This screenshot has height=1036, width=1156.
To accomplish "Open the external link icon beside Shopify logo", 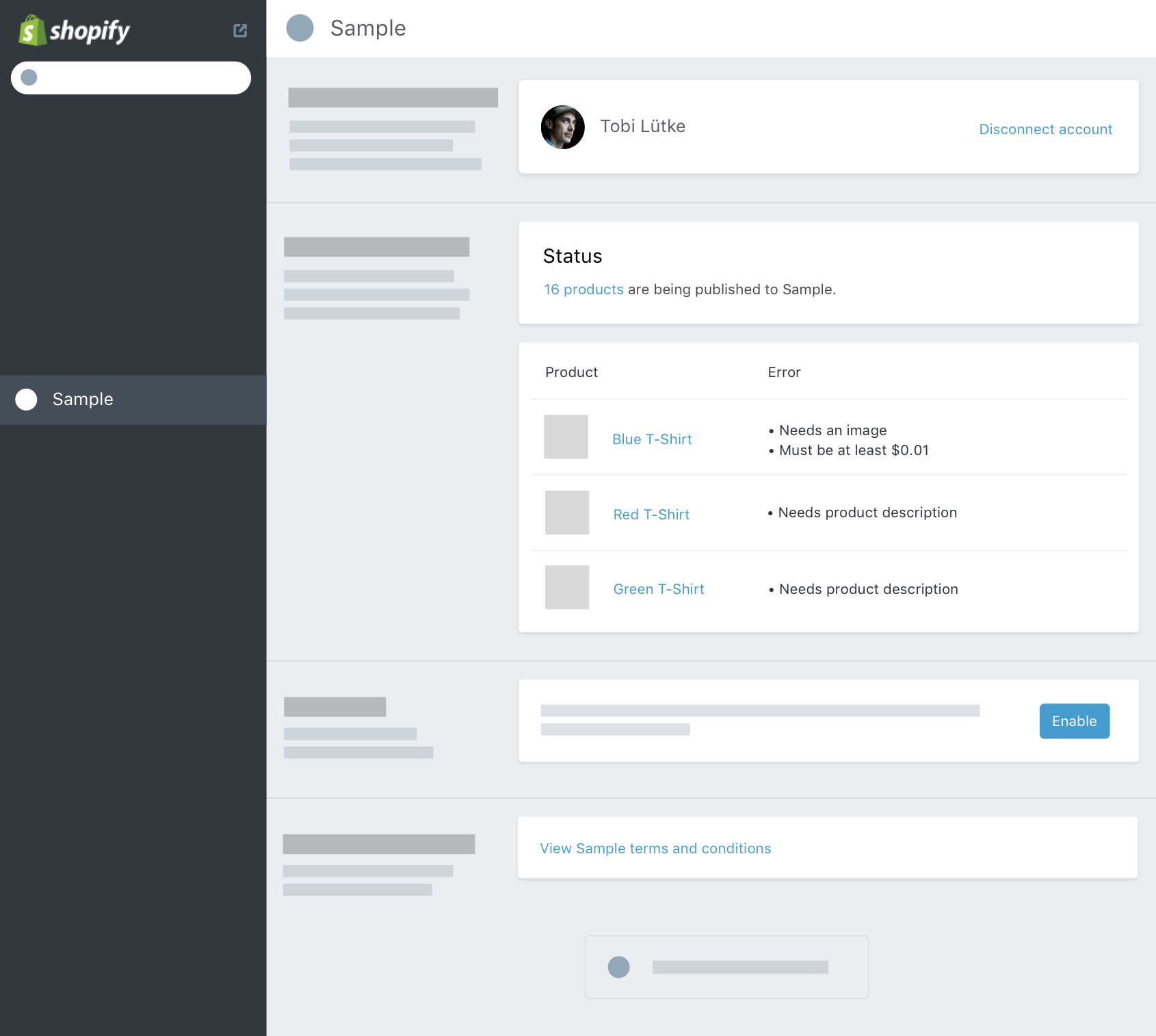I will 240,30.
